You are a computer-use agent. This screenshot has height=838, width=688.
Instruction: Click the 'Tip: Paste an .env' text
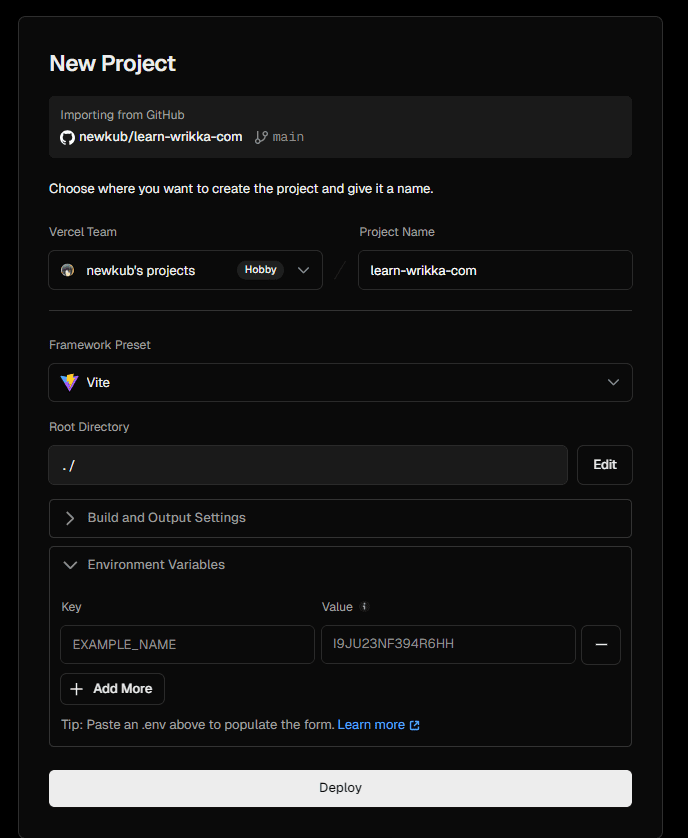198,725
